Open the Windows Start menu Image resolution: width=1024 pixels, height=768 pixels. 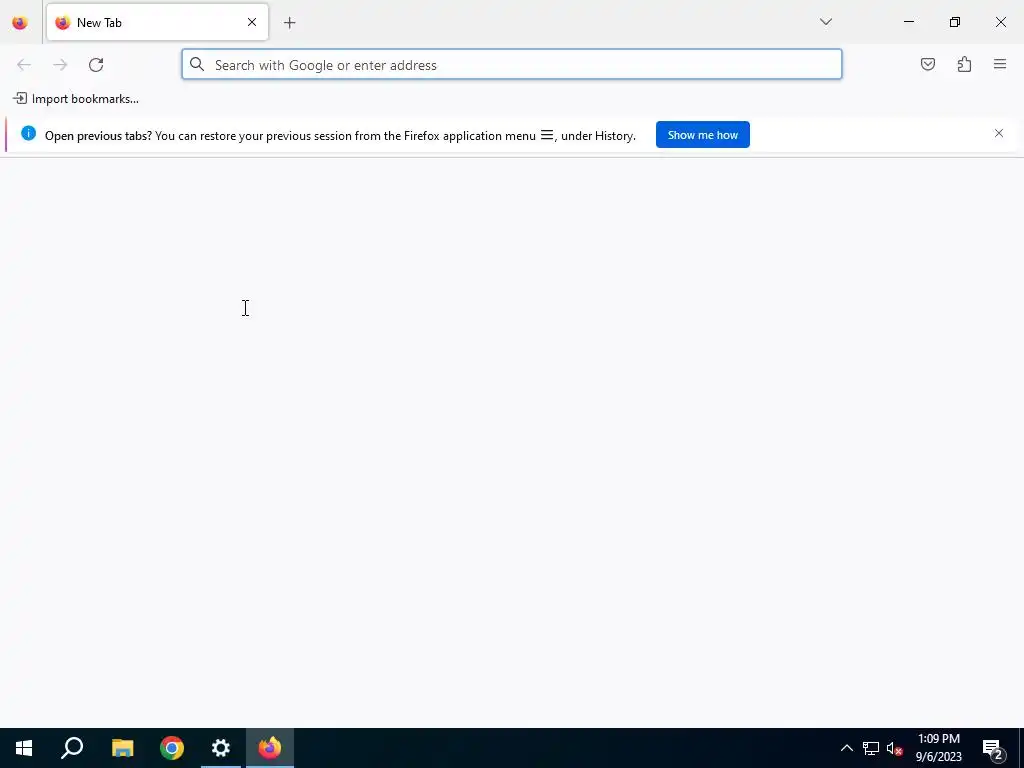pos(24,748)
